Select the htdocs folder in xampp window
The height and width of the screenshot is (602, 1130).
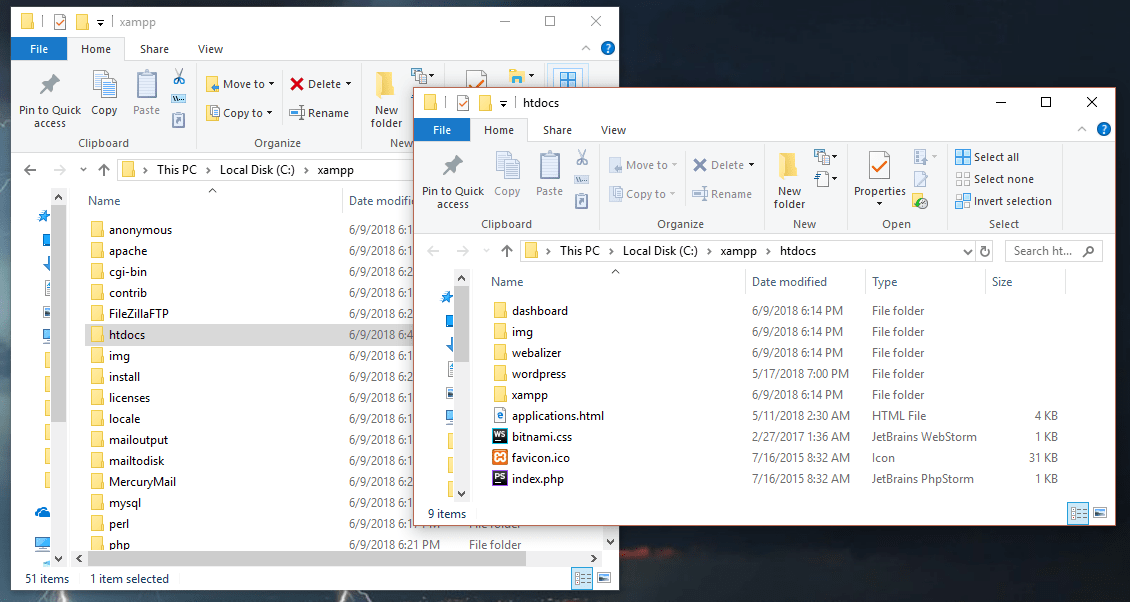pyautogui.click(x=127, y=335)
